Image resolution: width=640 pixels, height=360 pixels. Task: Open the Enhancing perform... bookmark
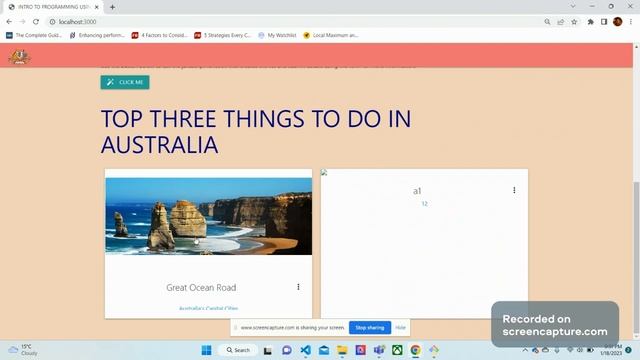(97, 36)
